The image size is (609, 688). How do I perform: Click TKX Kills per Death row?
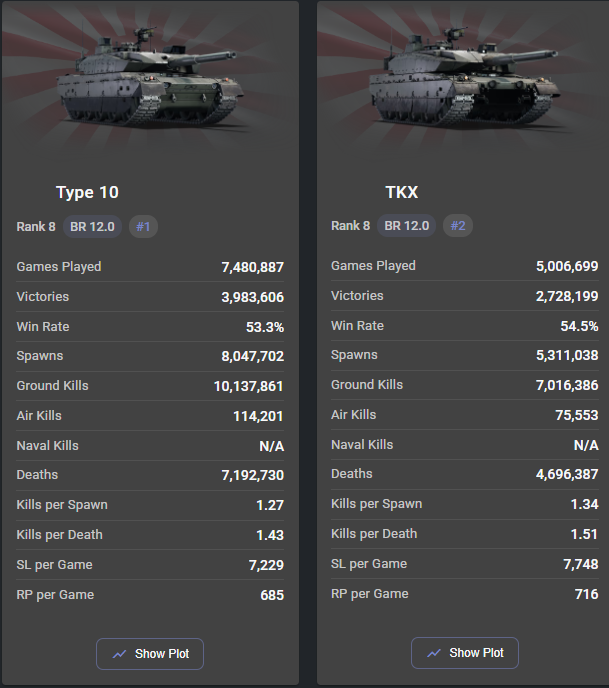[465, 534]
